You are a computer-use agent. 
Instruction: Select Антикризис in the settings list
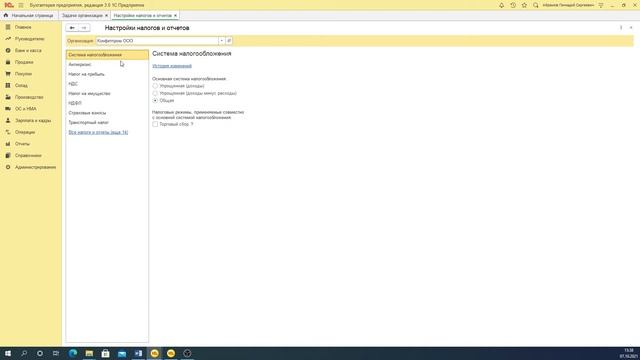(107, 64)
